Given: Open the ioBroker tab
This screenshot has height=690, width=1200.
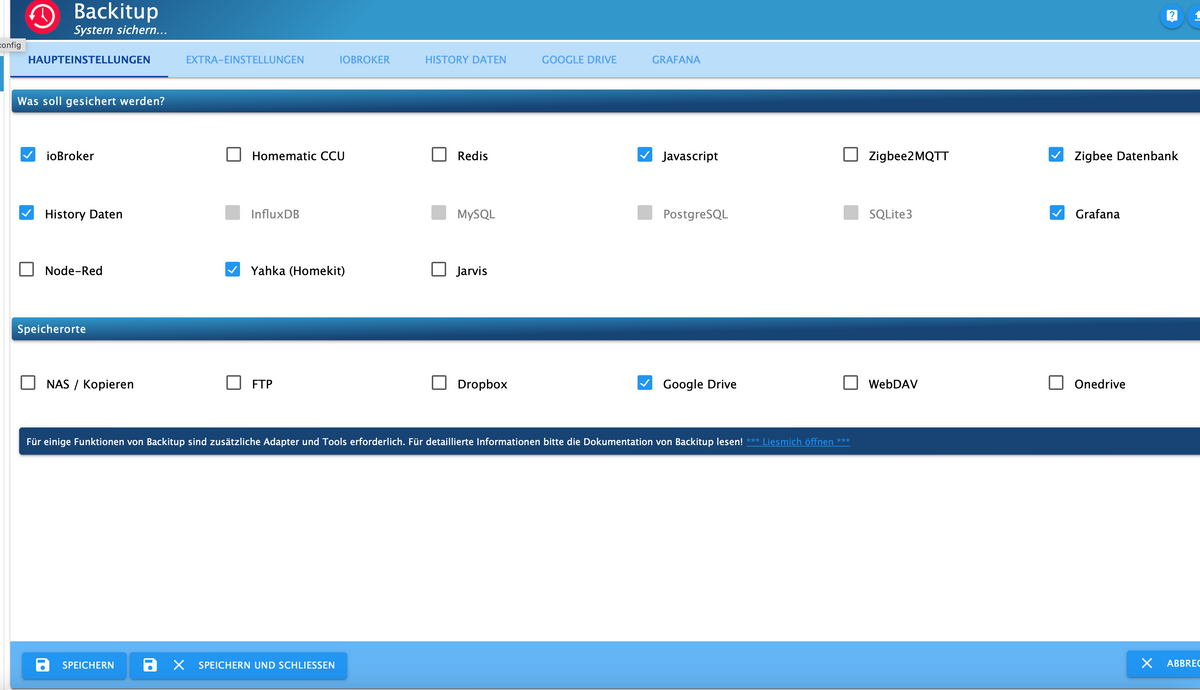Looking at the screenshot, I should point(365,60).
